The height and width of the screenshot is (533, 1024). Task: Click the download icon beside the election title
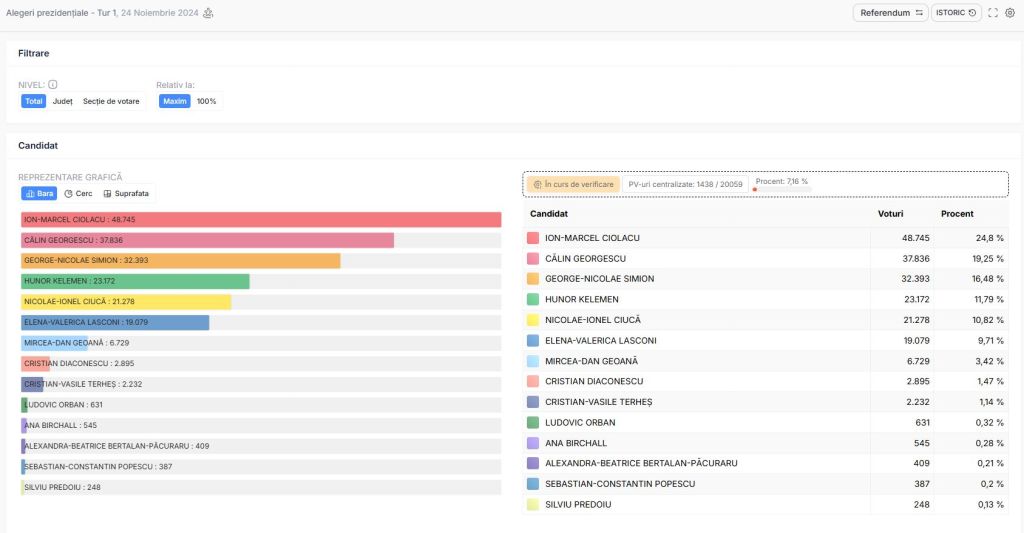[208, 13]
